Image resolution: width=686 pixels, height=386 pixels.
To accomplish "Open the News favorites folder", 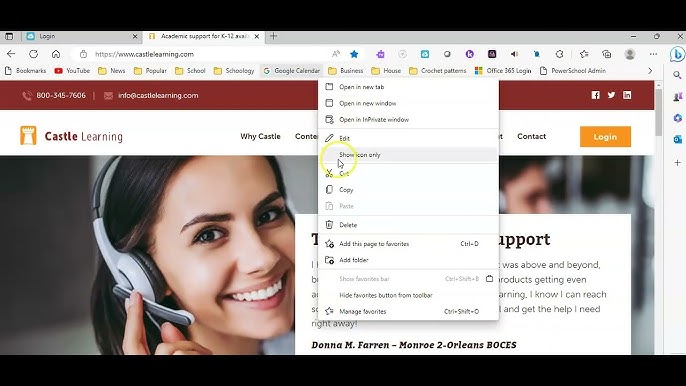I will pos(112,71).
